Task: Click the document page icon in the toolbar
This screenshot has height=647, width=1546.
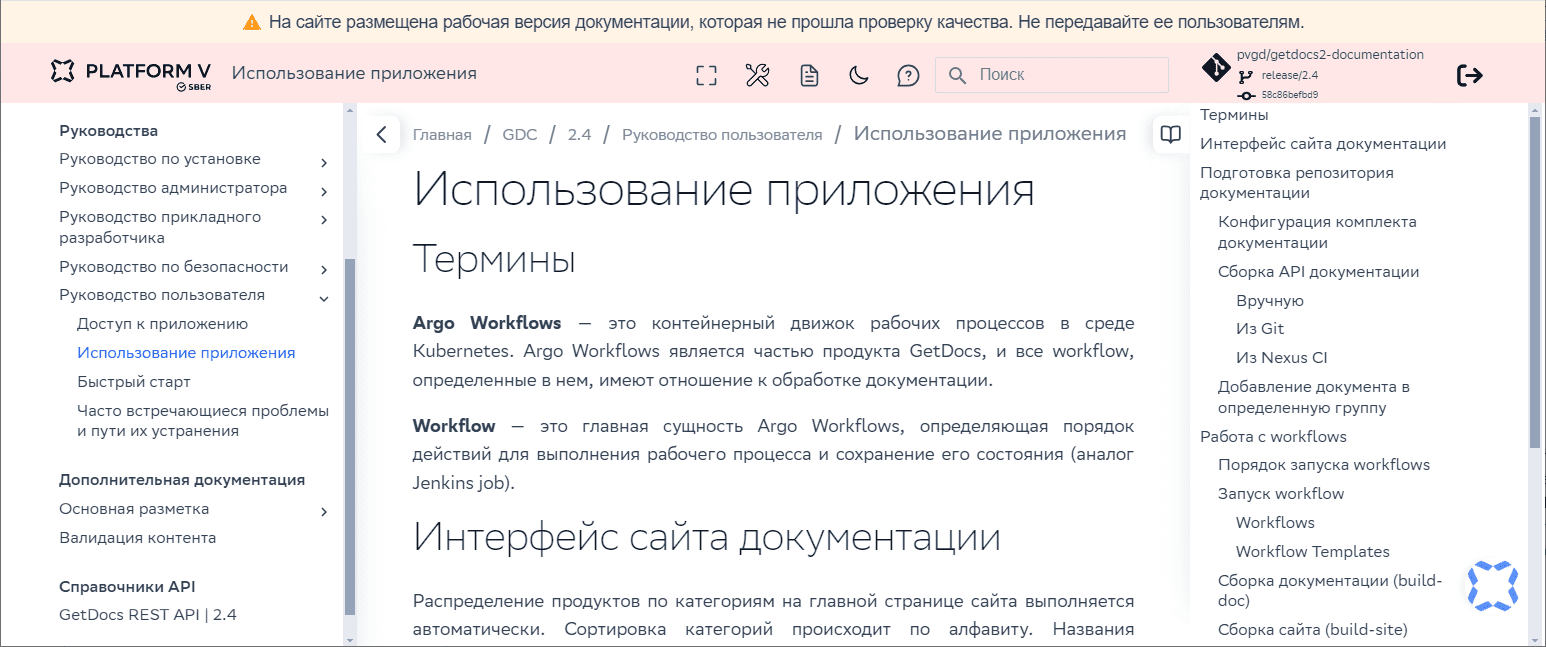Action: (x=808, y=74)
